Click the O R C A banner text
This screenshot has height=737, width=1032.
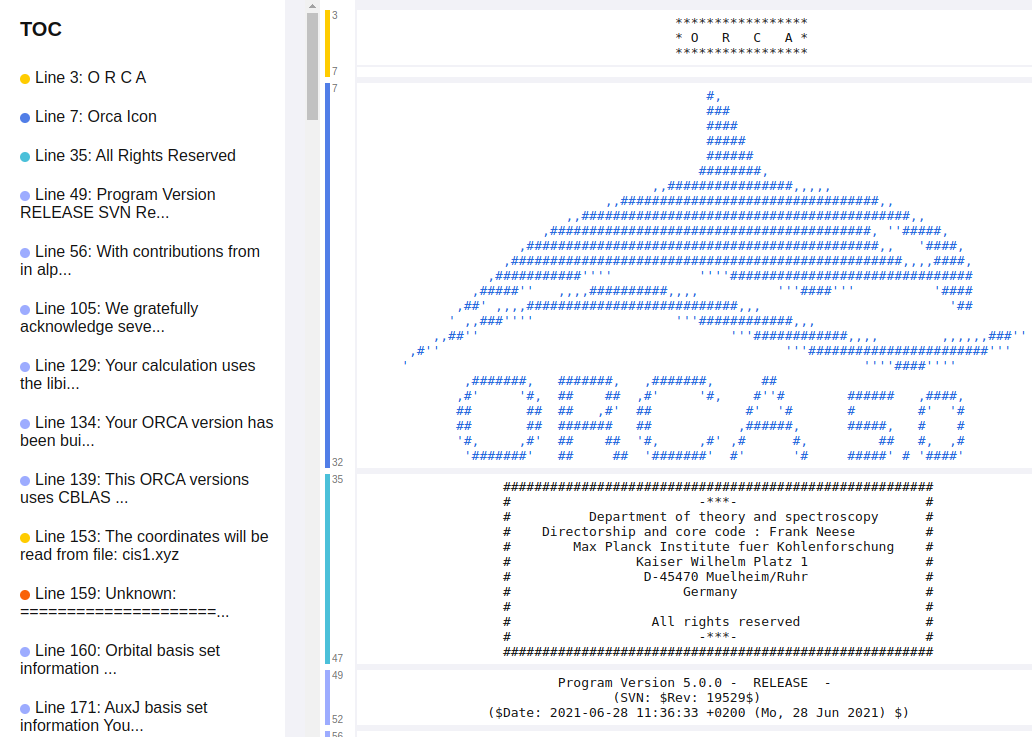point(742,38)
